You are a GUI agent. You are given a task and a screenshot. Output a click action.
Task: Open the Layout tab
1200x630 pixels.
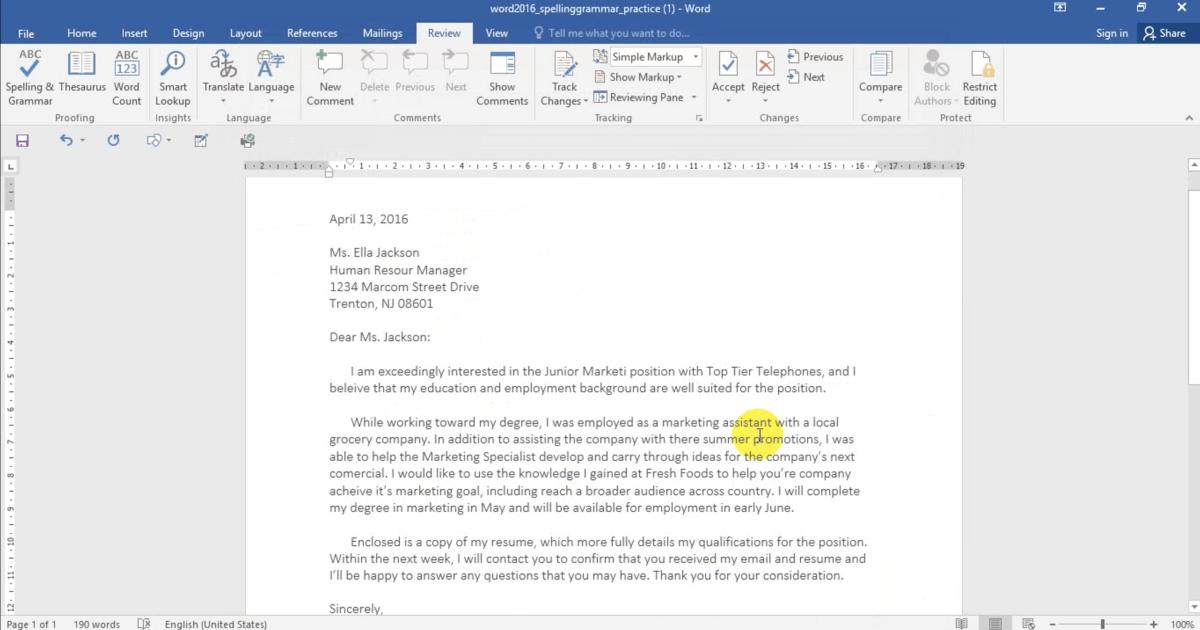point(245,33)
